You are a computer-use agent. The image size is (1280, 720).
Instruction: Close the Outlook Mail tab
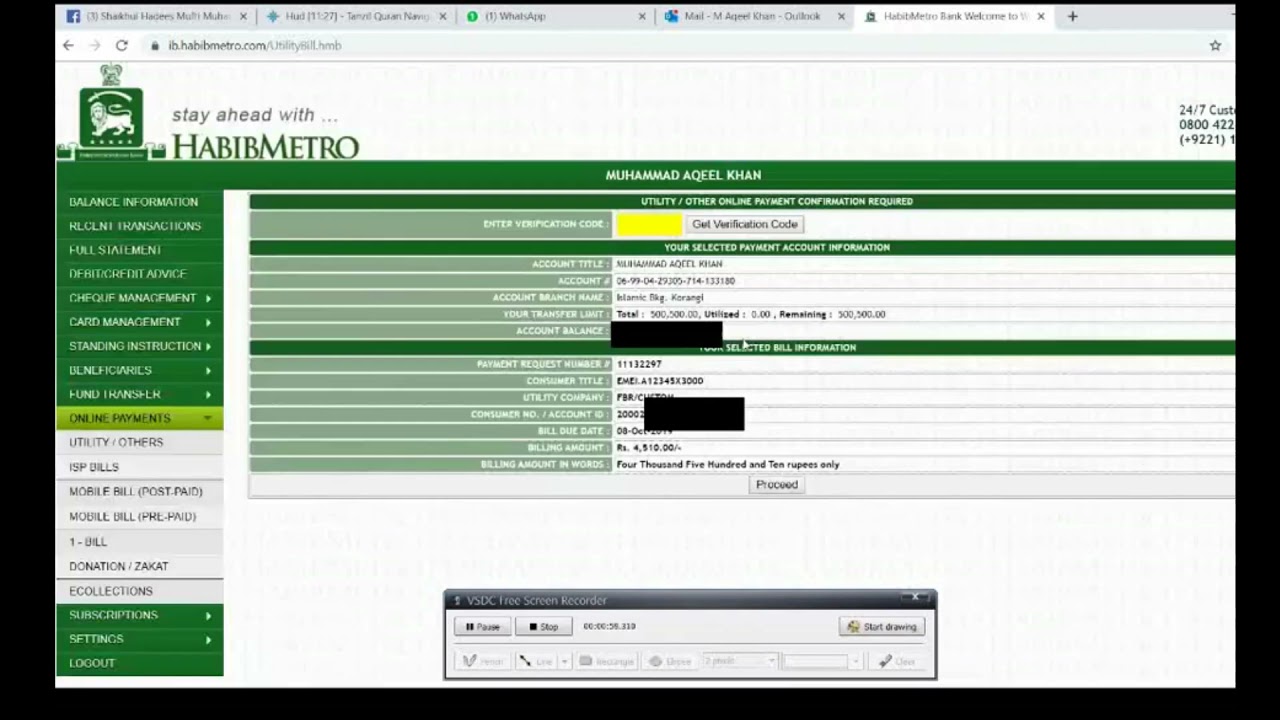[x=841, y=16]
